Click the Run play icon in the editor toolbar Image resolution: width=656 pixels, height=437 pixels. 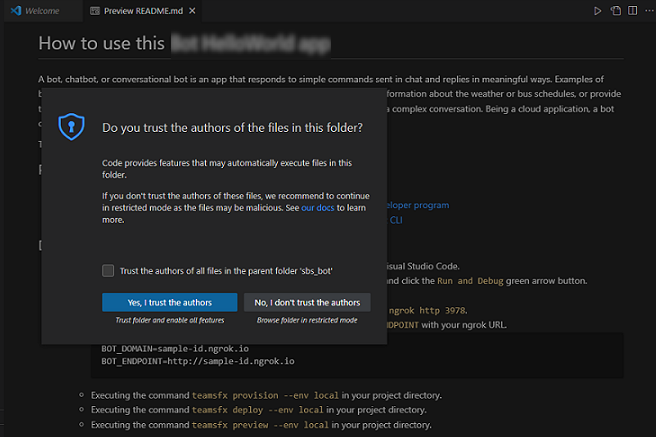click(597, 11)
